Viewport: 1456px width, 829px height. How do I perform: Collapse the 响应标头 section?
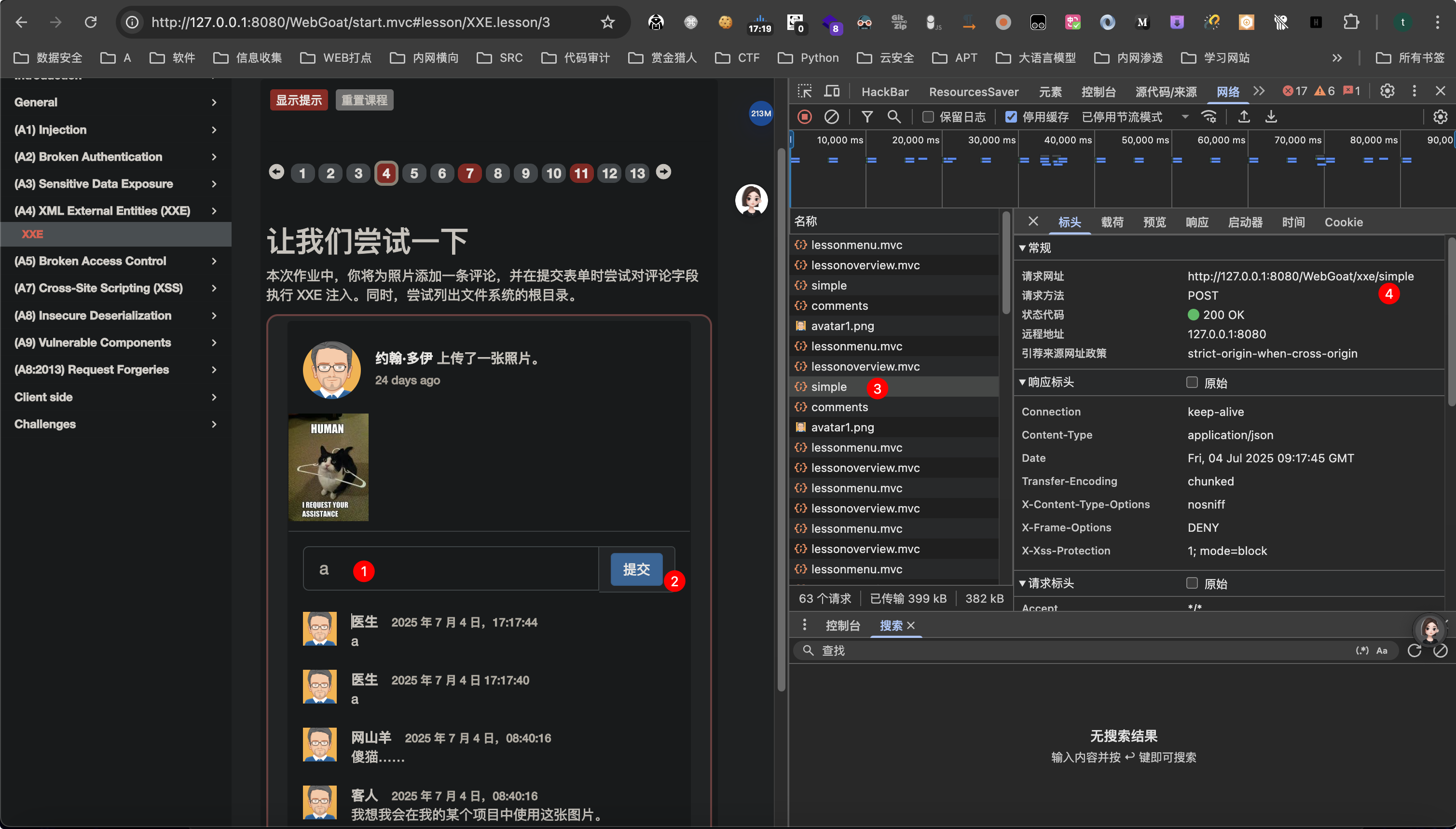point(1022,382)
